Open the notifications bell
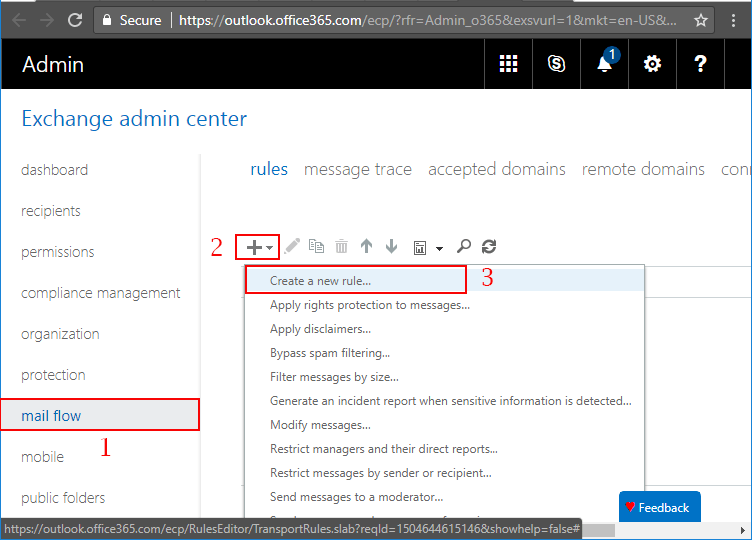The height and width of the screenshot is (540, 752). pos(604,64)
